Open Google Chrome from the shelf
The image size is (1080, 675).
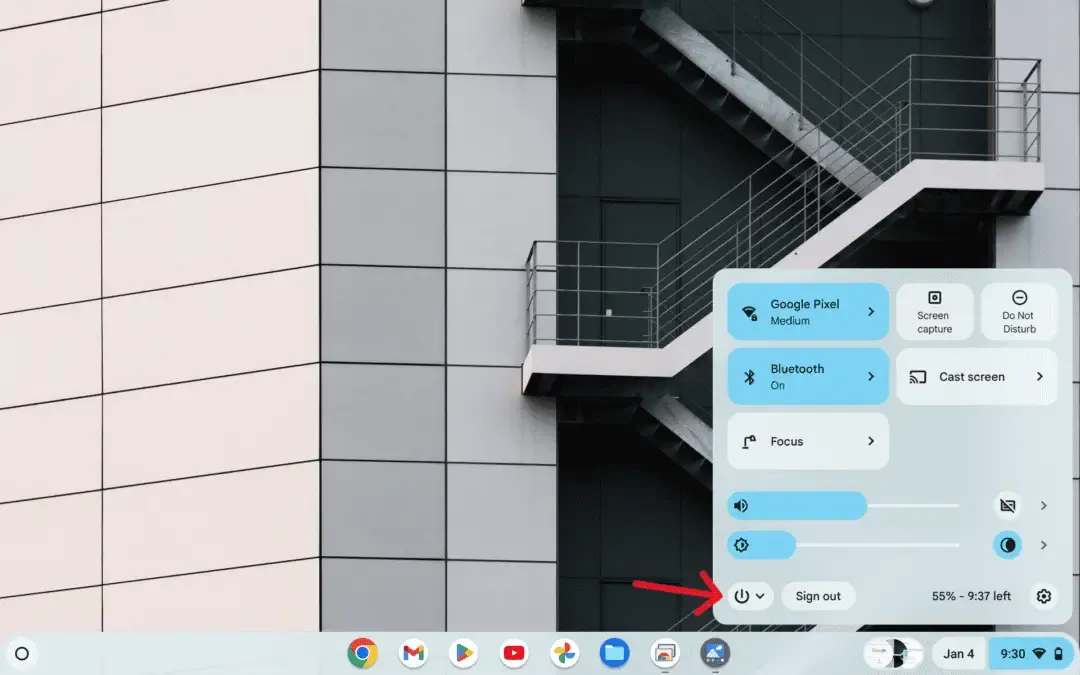coord(362,653)
